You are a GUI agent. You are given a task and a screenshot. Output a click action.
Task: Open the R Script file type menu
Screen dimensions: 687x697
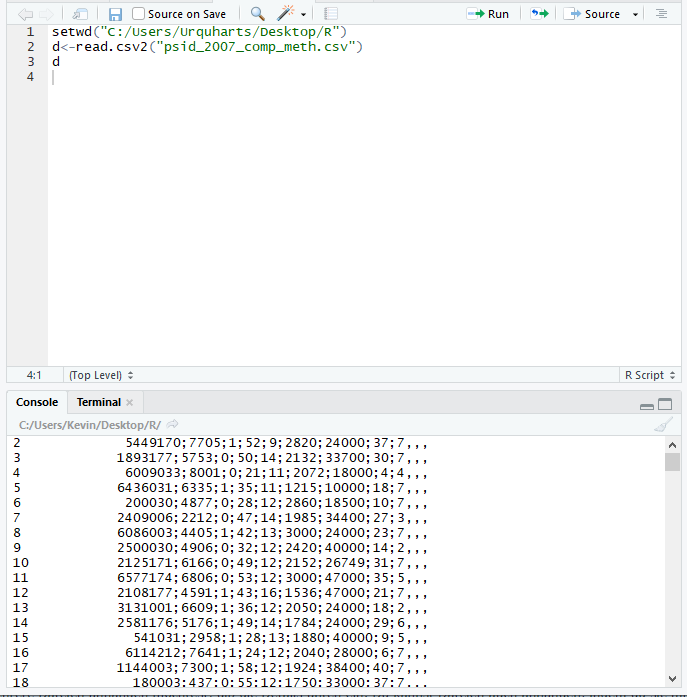point(649,375)
